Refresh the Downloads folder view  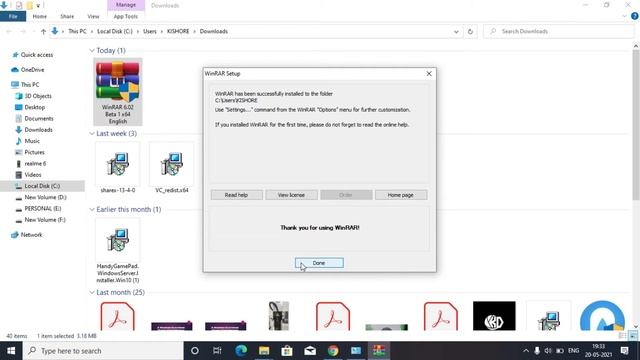pyautogui.click(x=470, y=31)
